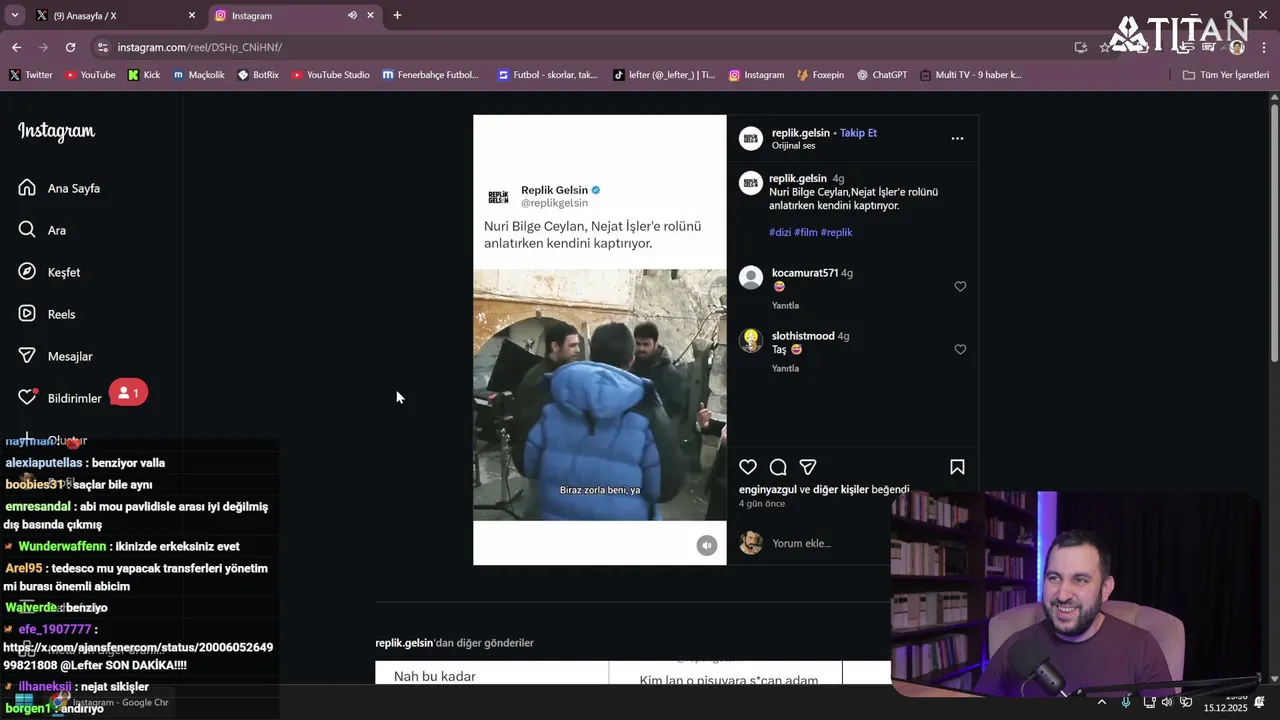Open ChatGPT bookmark
1280x720 pixels.
(882, 75)
